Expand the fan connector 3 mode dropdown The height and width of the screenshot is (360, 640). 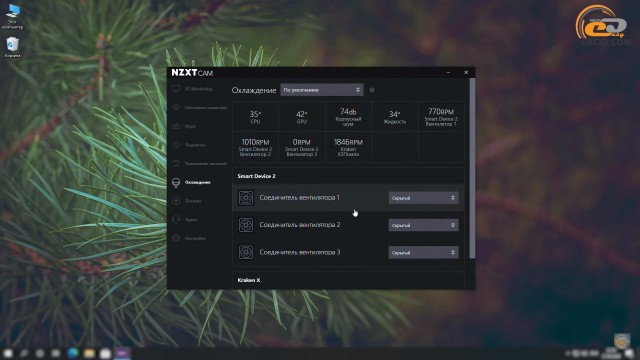423,253
